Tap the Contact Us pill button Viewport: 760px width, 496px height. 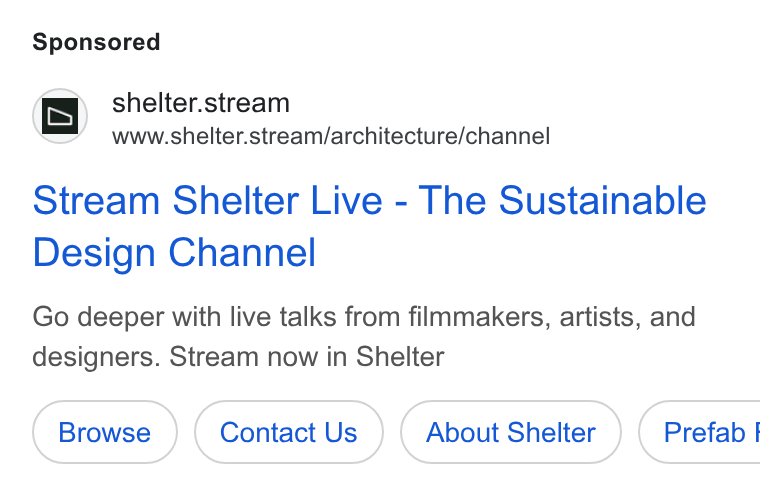tap(289, 432)
